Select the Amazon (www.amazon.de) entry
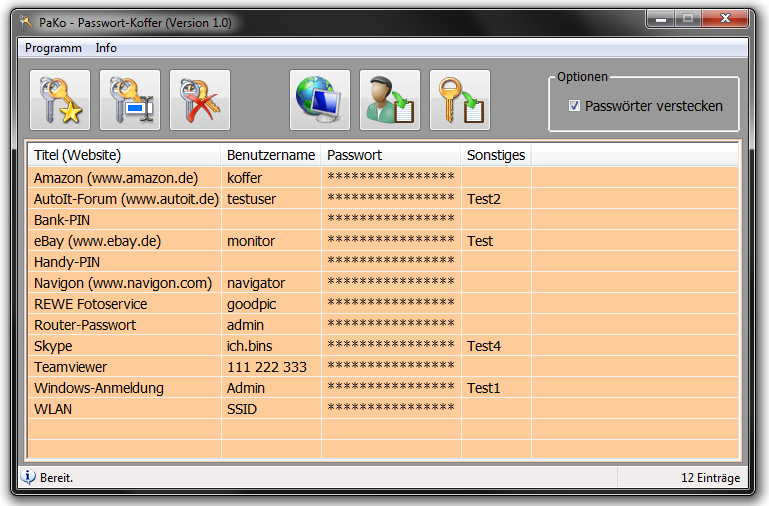 (115, 178)
